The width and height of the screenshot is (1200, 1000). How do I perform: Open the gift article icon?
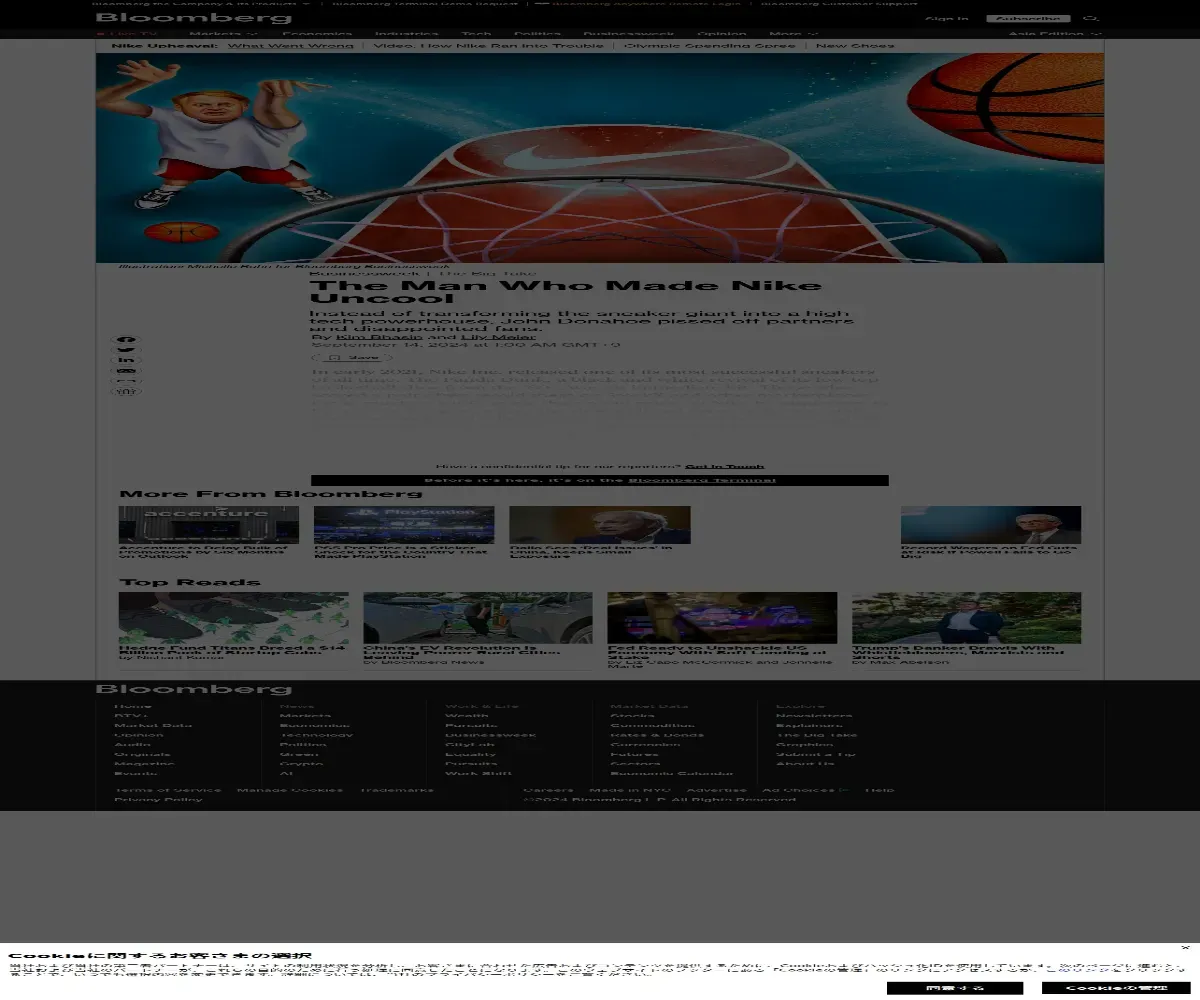[x=126, y=391]
